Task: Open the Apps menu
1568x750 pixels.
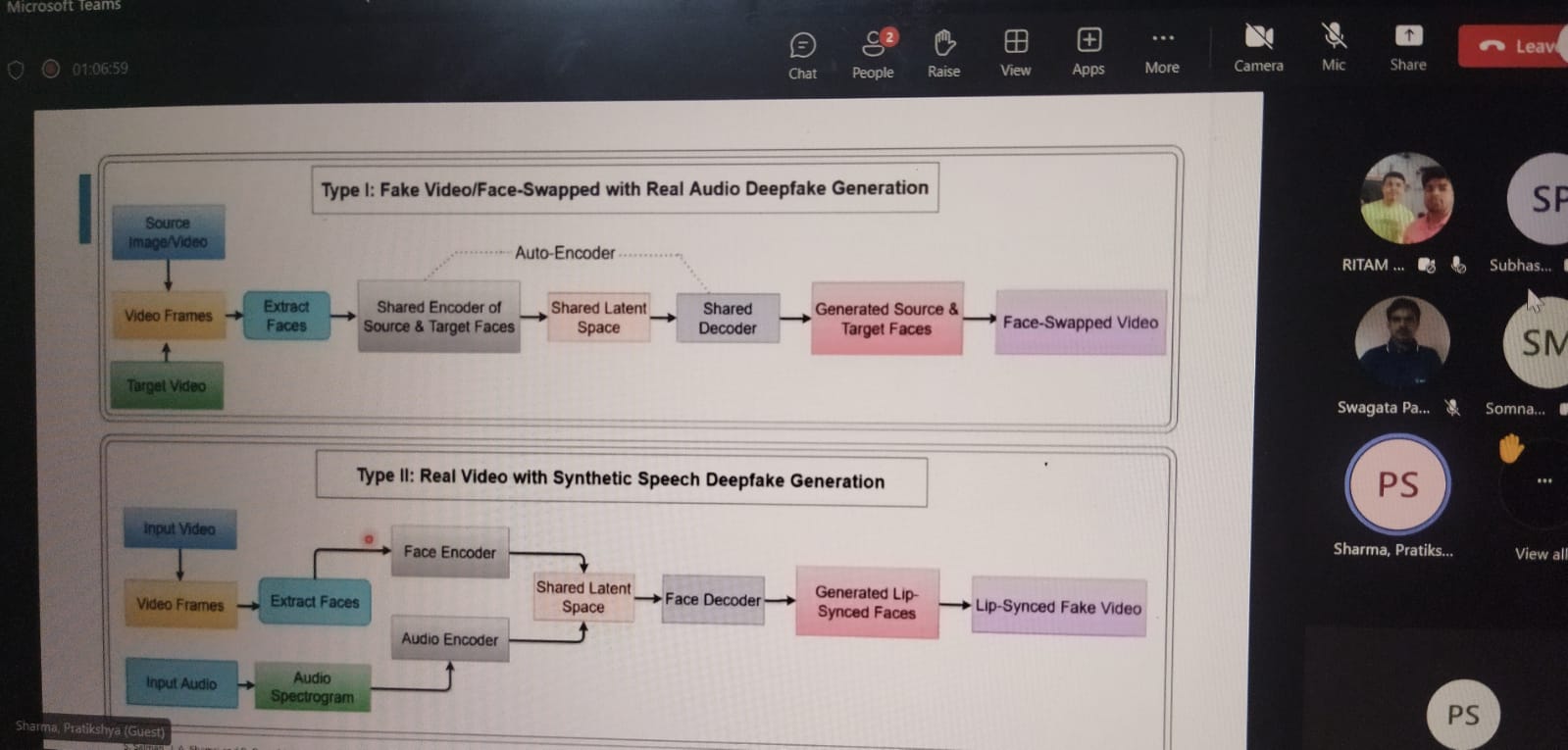Action: (x=1088, y=52)
